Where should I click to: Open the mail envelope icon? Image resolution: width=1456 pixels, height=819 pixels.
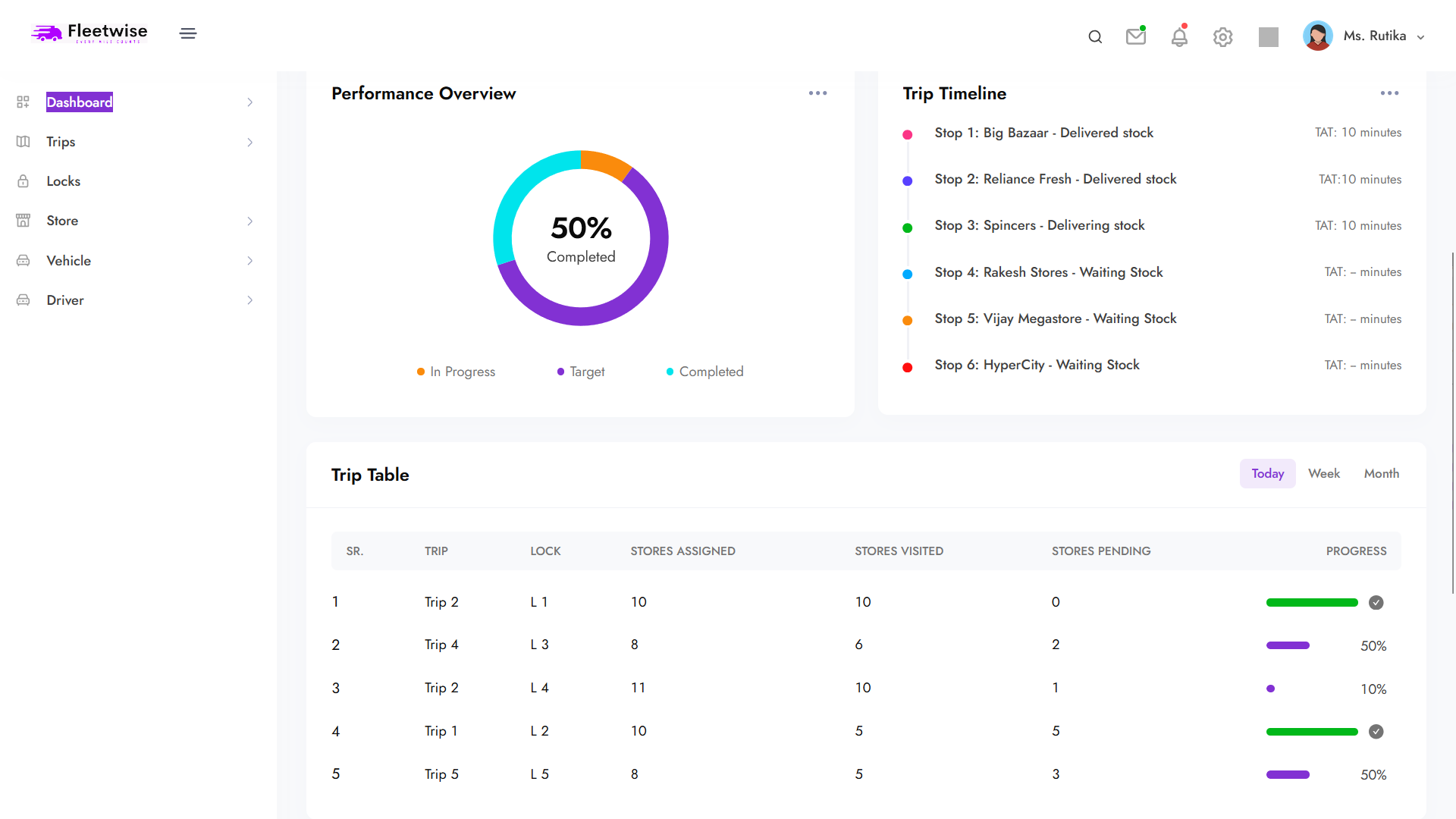pyautogui.click(x=1135, y=36)
